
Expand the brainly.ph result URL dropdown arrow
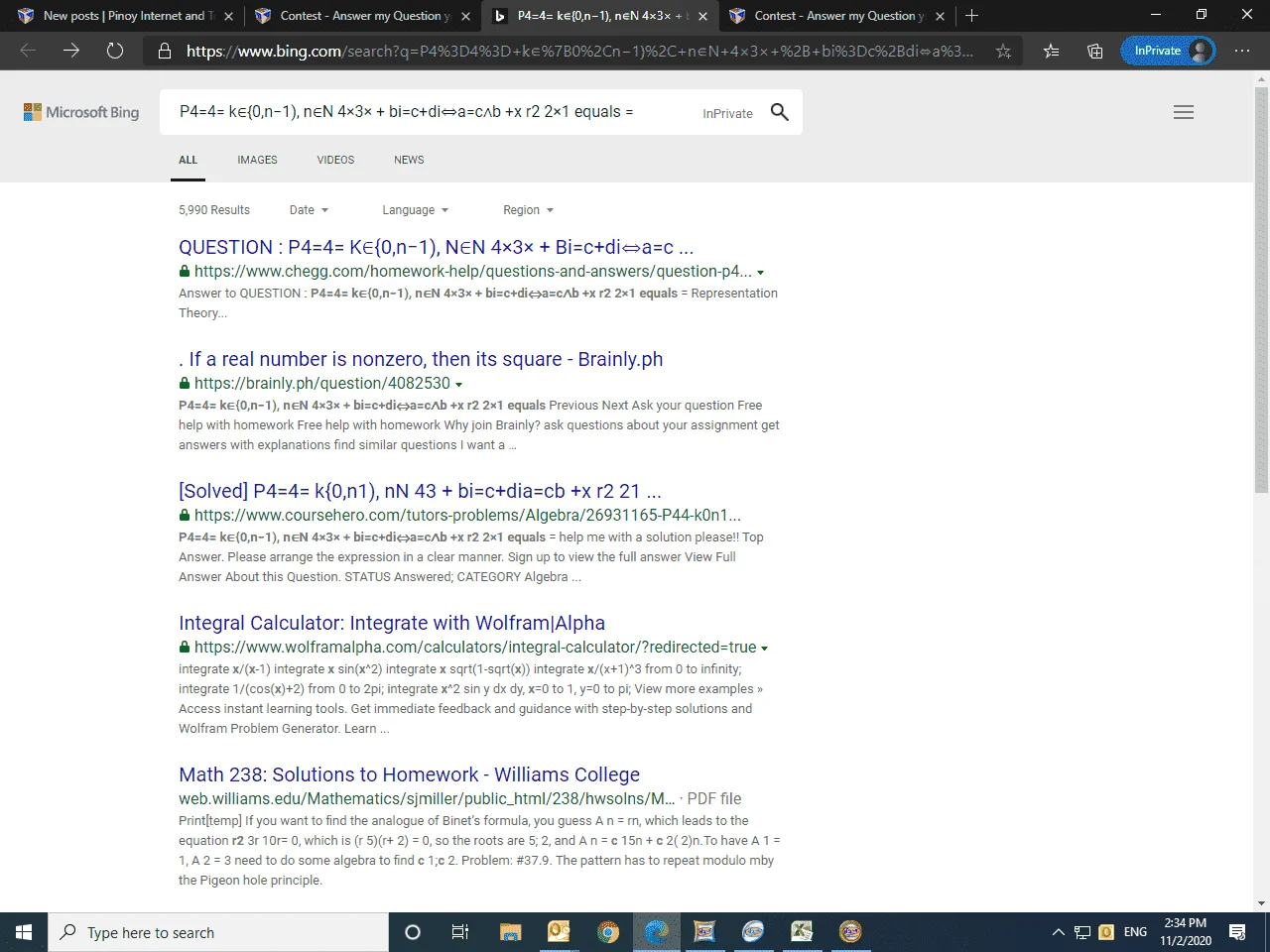coord(458,385)
